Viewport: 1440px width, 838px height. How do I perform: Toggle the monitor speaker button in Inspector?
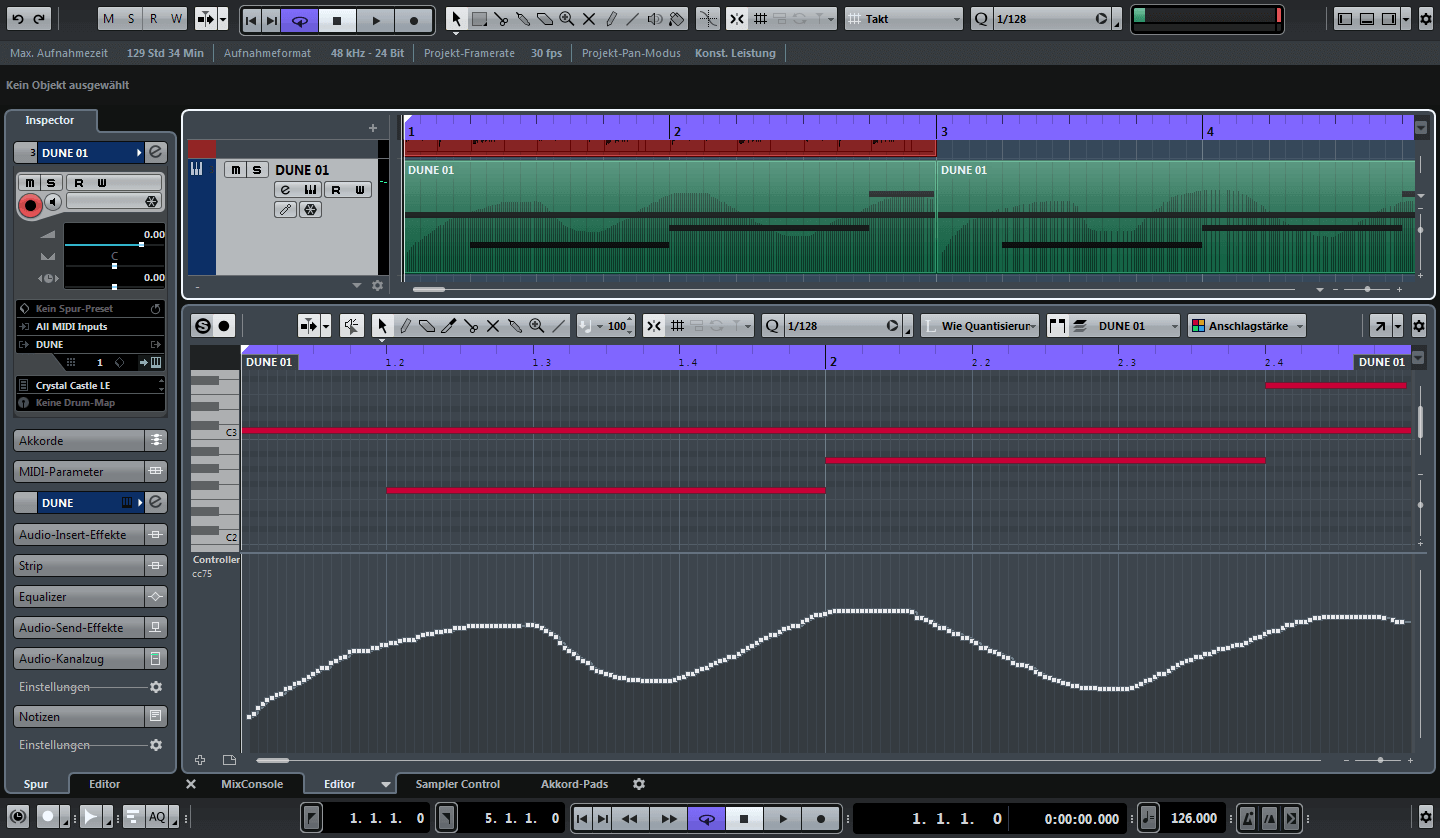(53, 202)
